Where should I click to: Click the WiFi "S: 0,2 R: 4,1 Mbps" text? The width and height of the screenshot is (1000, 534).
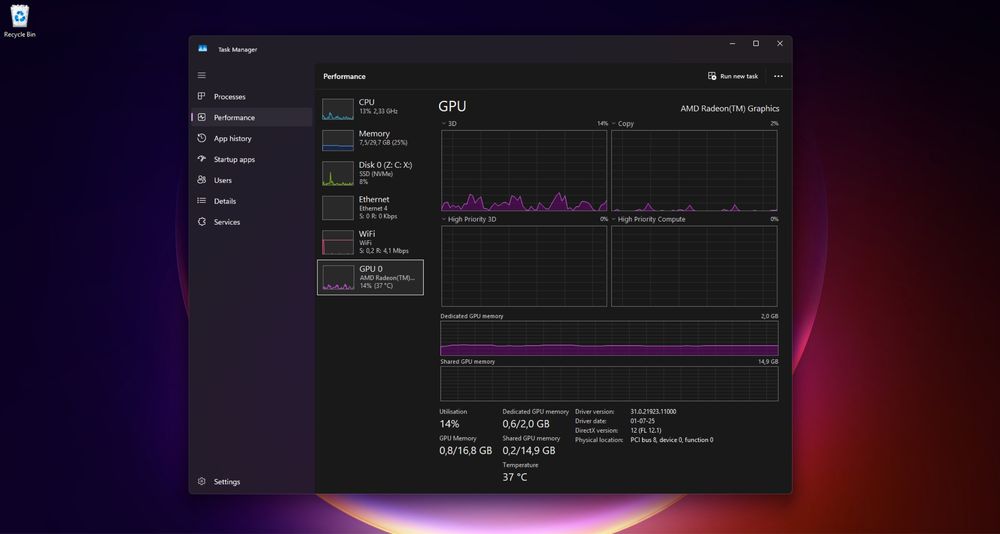384,251
